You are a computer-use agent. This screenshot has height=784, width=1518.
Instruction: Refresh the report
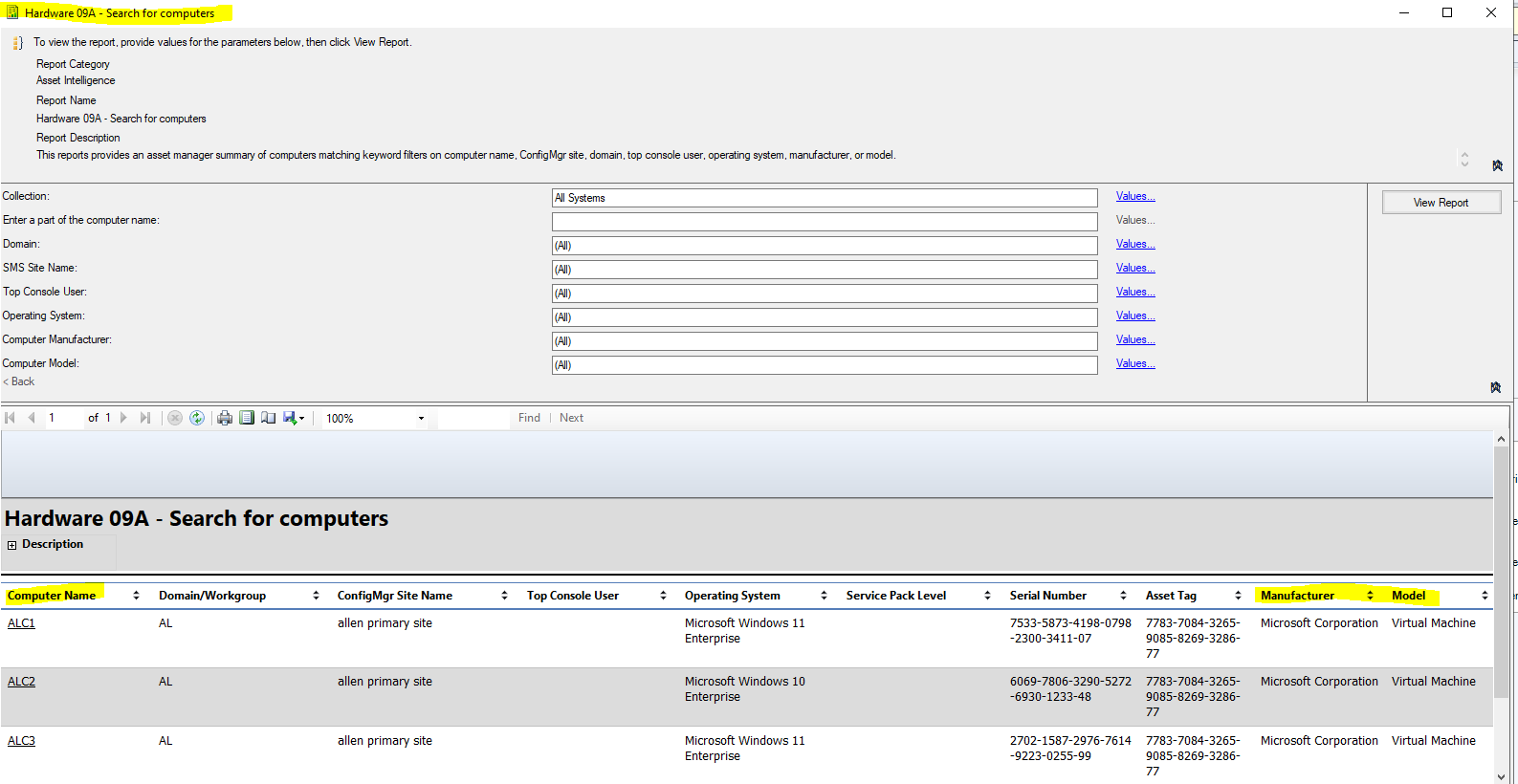[197, 418]
